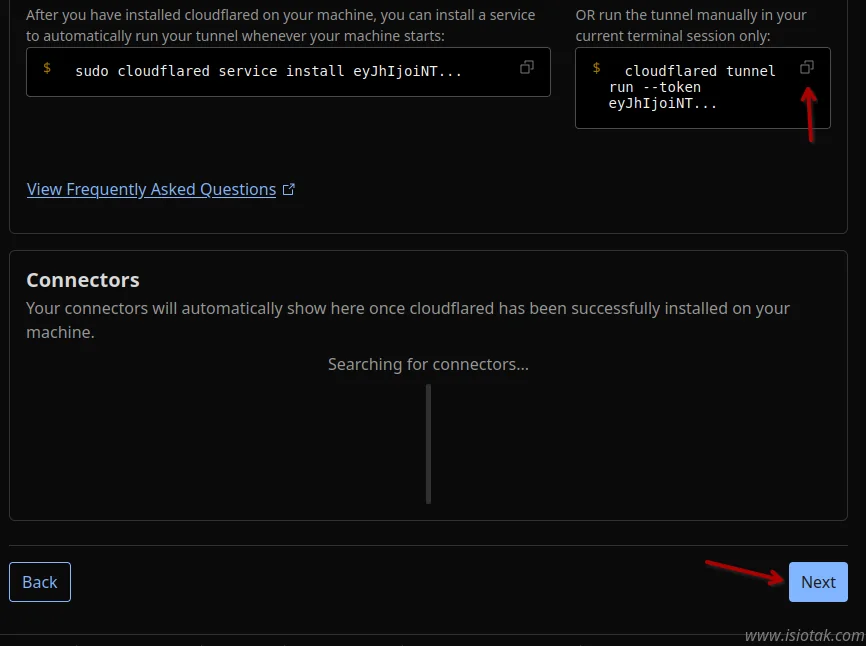Open View Frequently Asked Questions link
Image resolution: width=866 pixels, height=646 pixels.
(x=151, y=189)
